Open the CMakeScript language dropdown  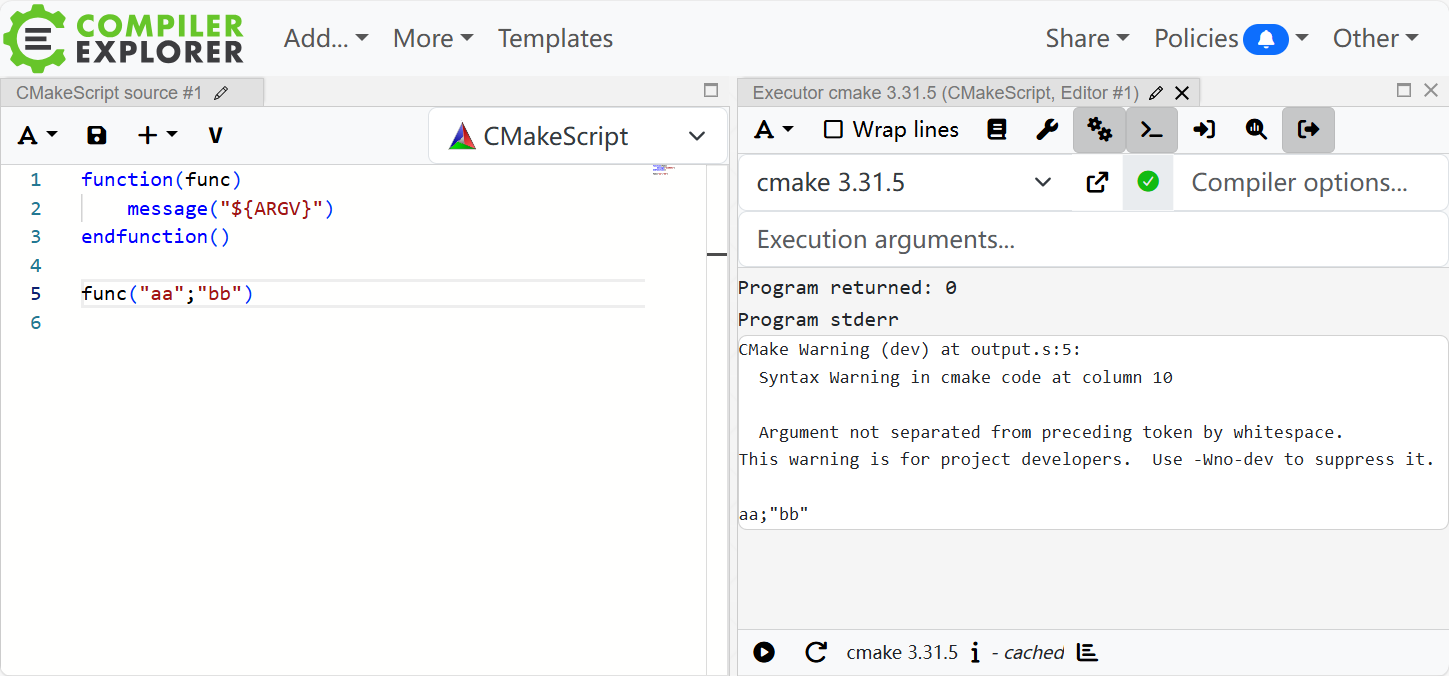[x=578, y=136]
